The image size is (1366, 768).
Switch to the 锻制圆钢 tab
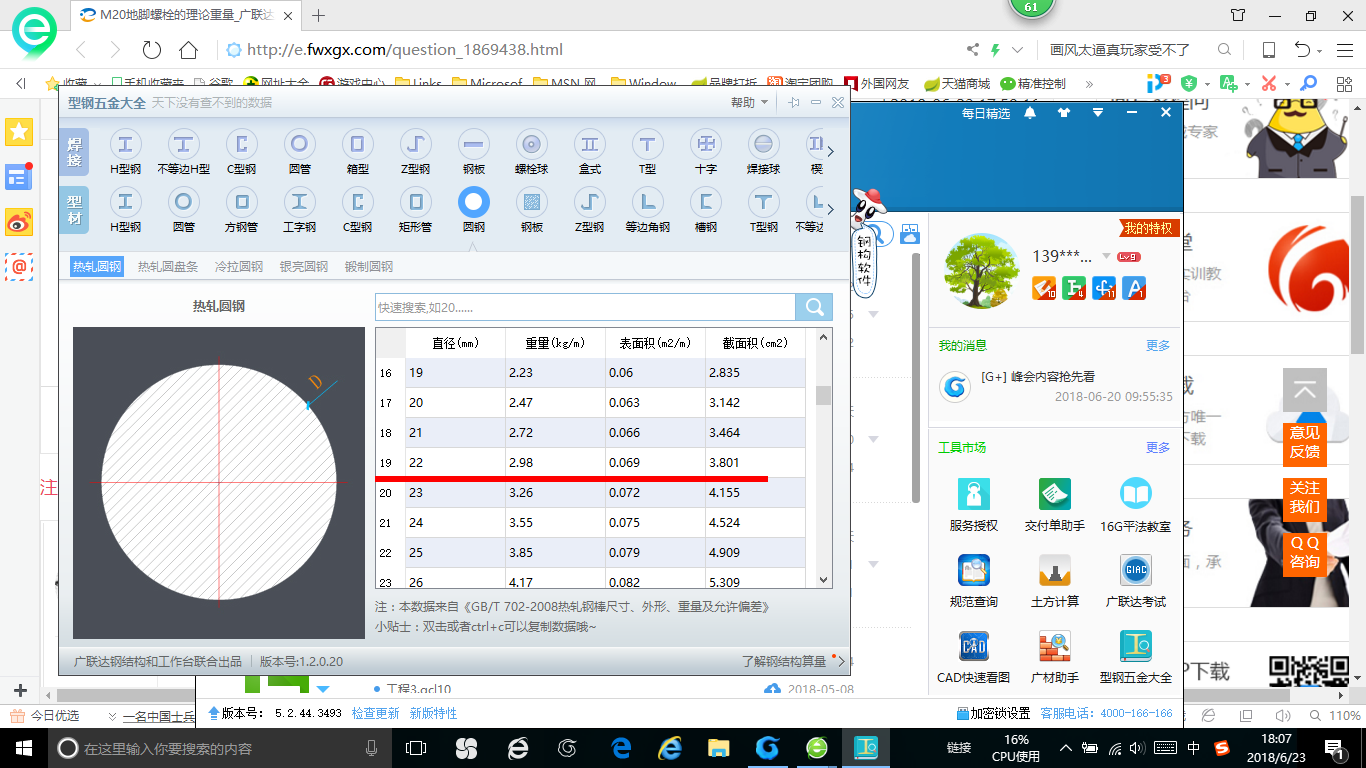[369, 266]
